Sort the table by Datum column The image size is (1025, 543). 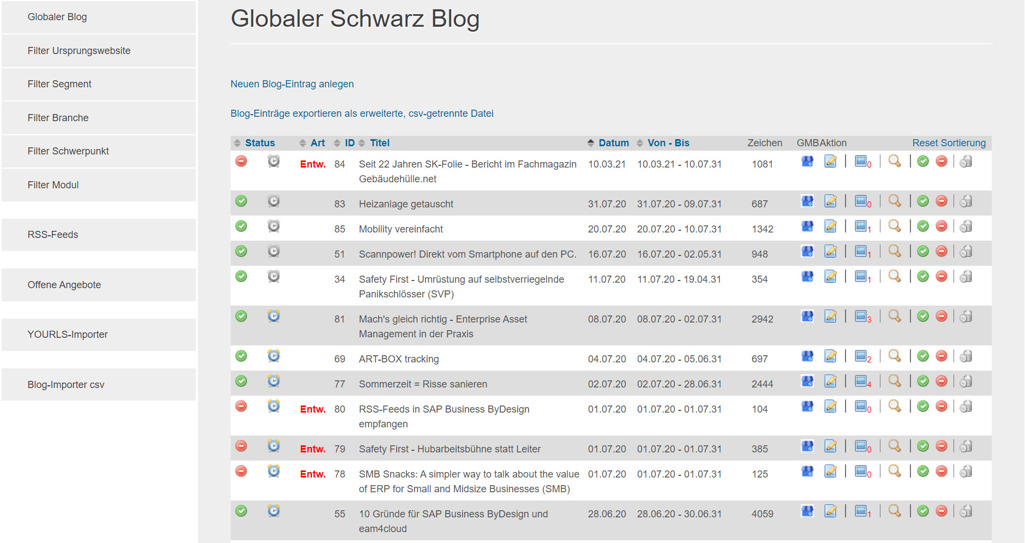613,143
